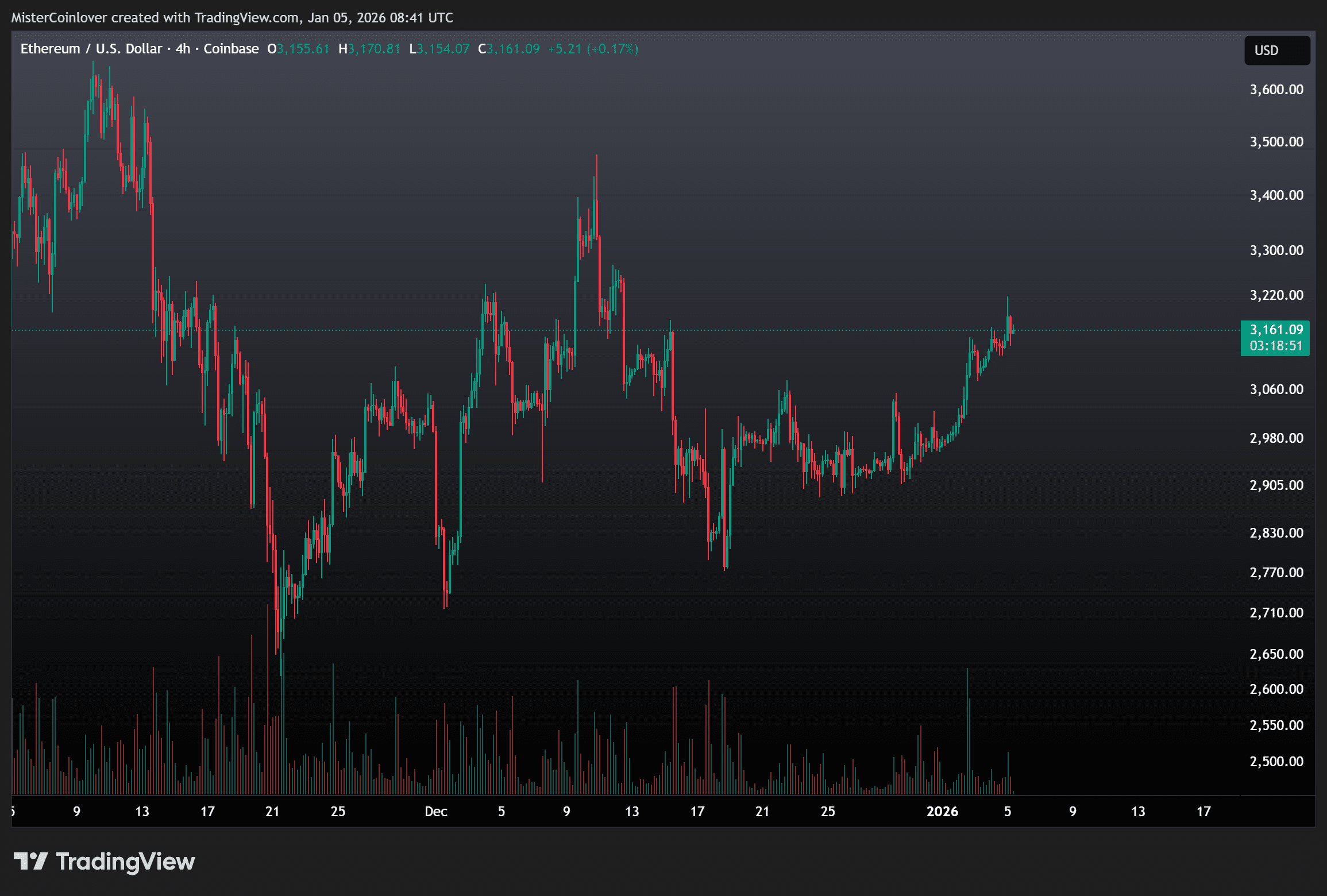
Task: Click the 4h interval label
Action: click(x=183, y=49)
